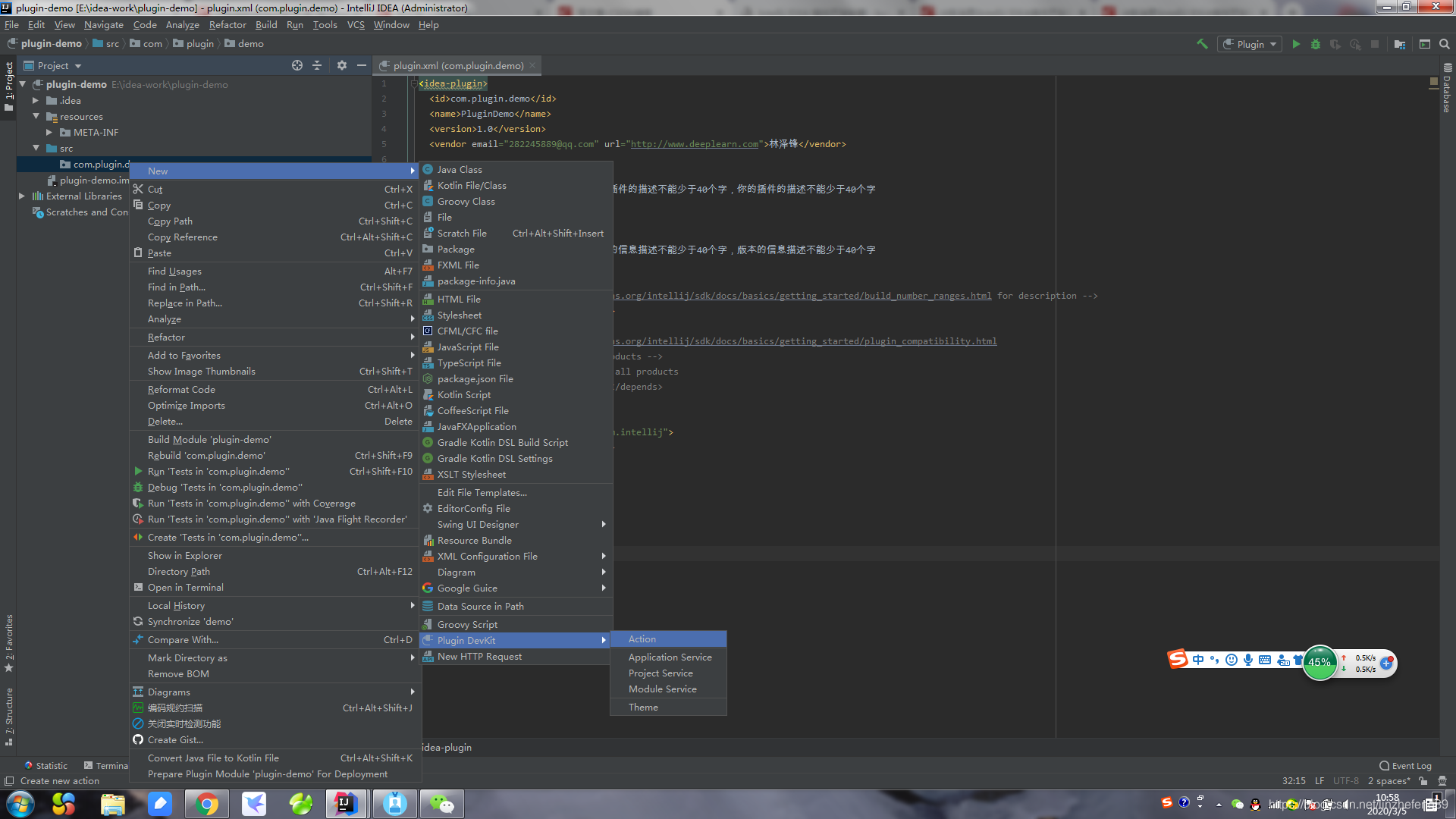Open the Statistic tool window

click(x=45, y=765)
